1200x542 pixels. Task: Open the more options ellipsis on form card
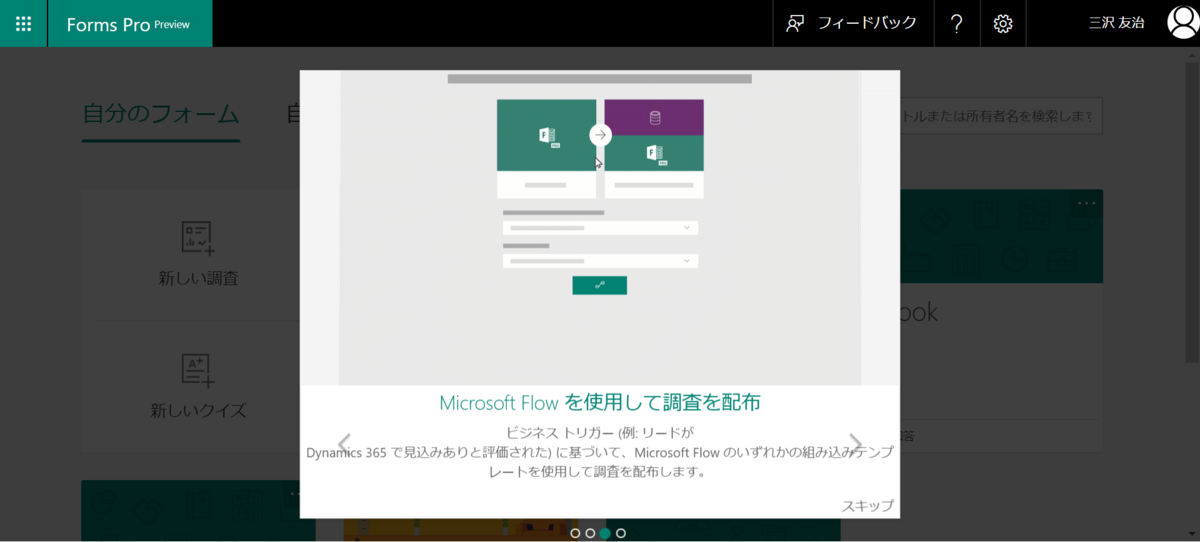[x=1087, y=203]
